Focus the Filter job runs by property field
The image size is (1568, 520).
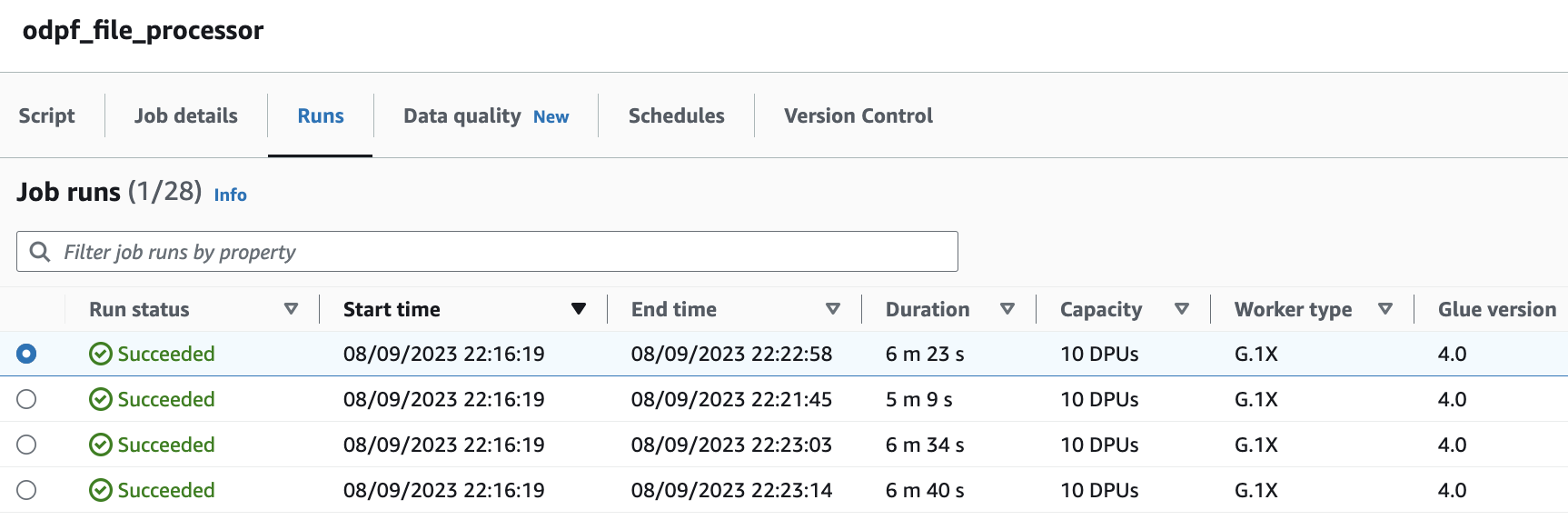487,251
